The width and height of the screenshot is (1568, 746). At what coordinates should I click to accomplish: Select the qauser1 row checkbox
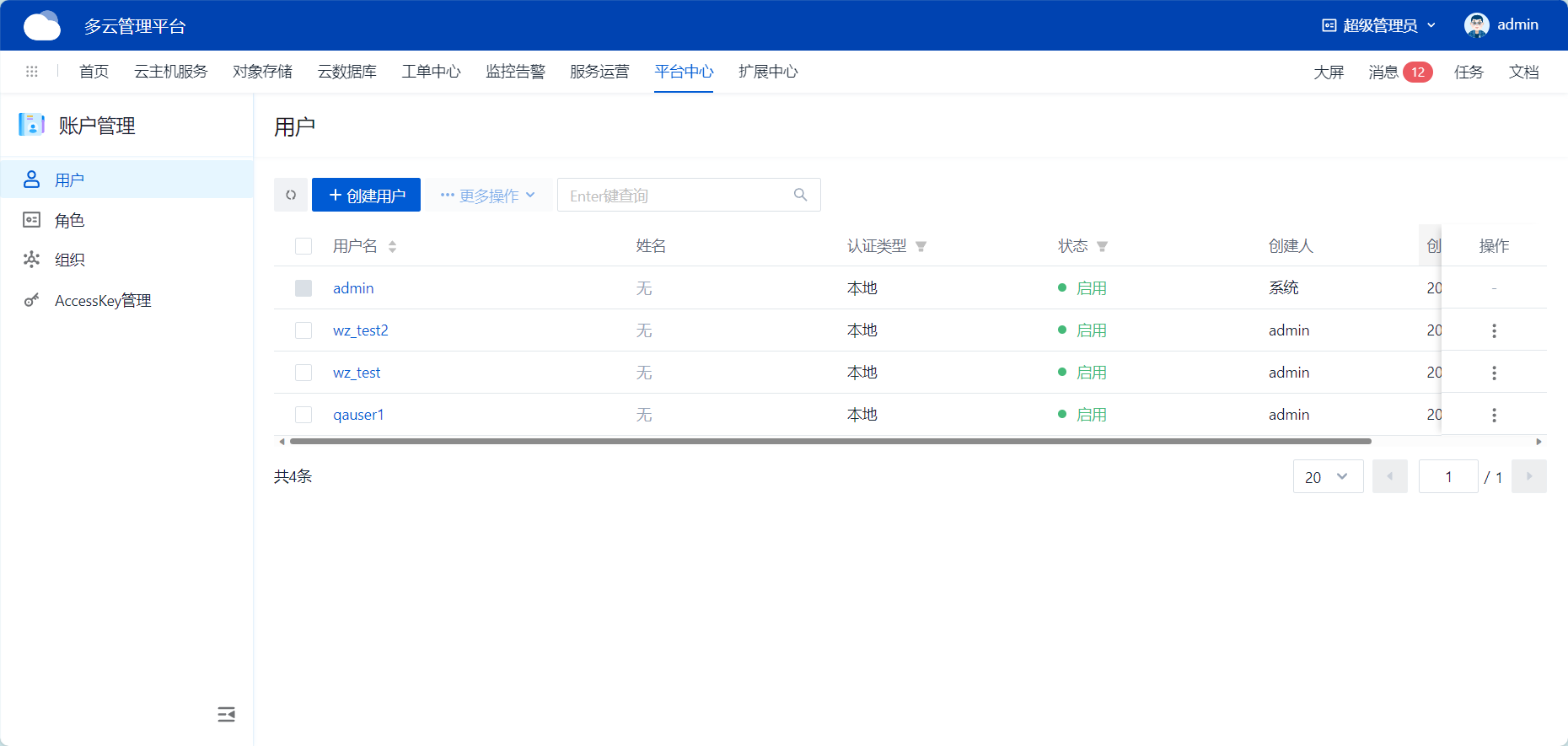pyautogui.click(x=303, y=415)
